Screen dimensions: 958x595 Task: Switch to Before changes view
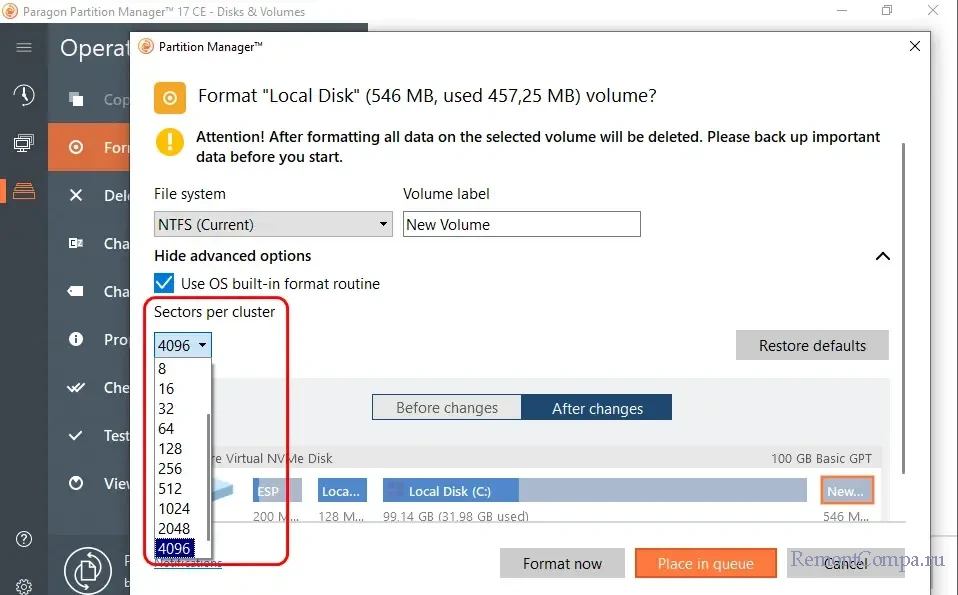pyautogui.click(x=447, y=407)
